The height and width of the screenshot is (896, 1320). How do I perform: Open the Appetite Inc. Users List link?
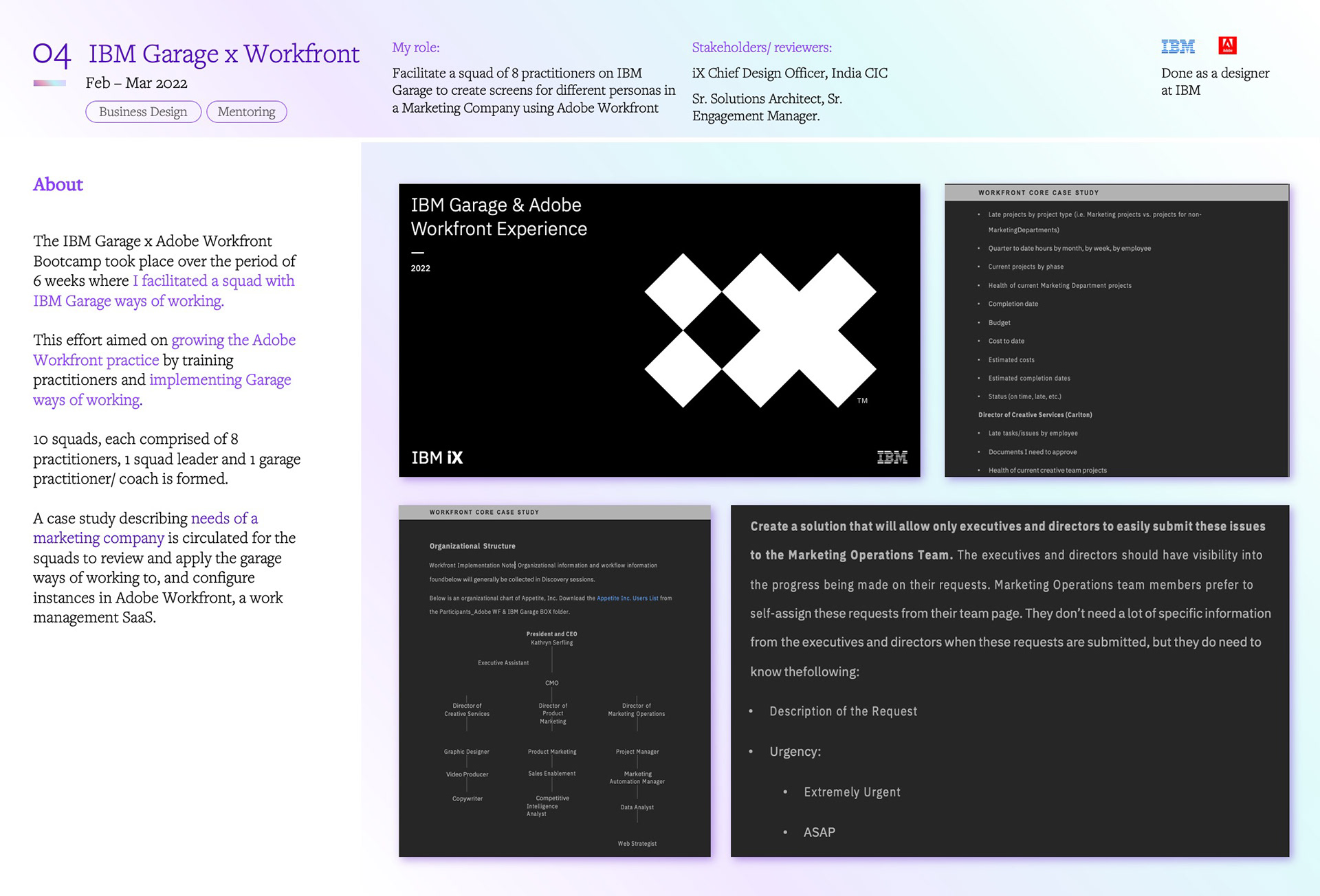pyautogui.click(x=627, y=598)
